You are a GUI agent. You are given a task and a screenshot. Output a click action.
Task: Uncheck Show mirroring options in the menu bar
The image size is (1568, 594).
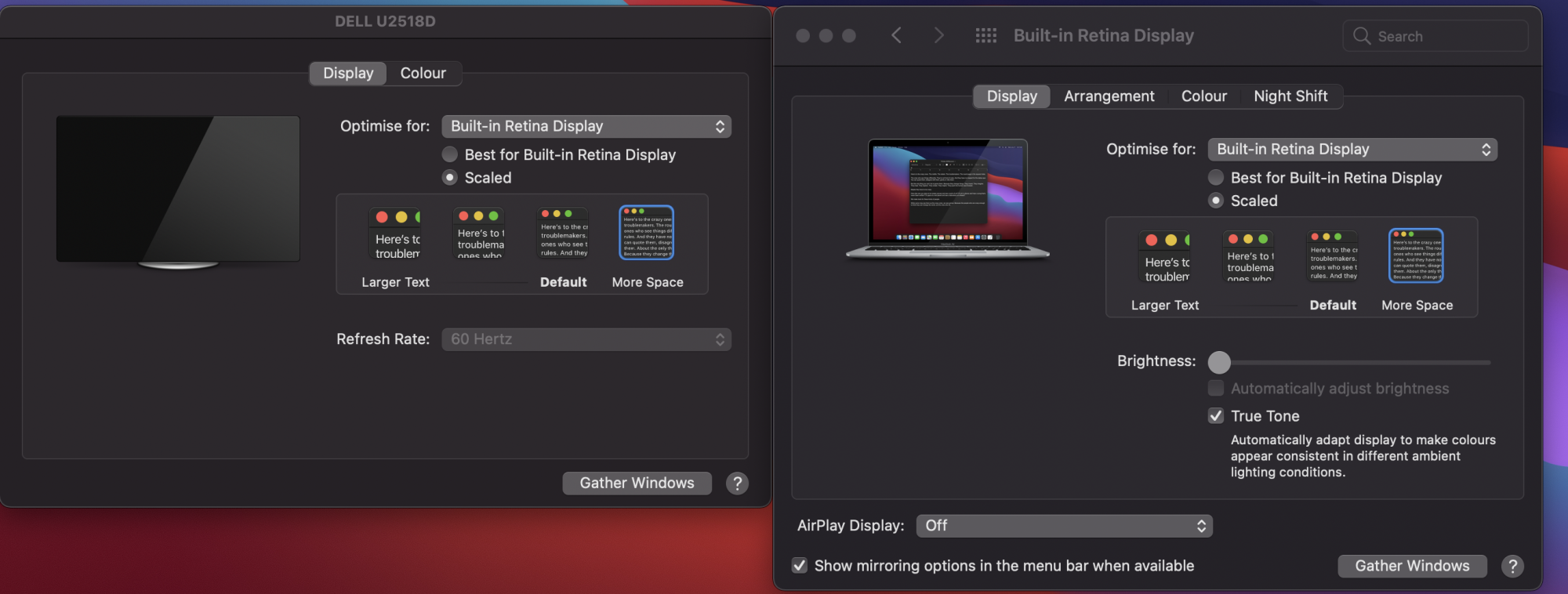[x=800, y=565]
